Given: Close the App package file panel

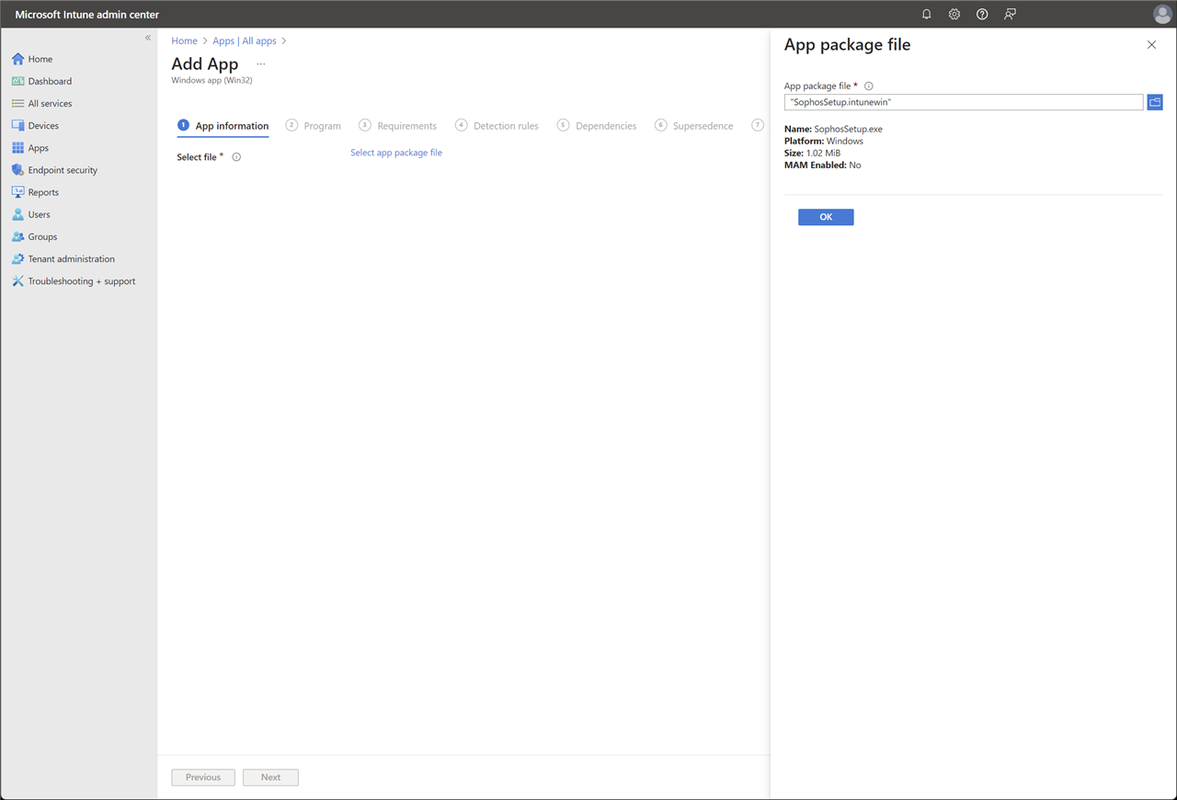Looking at the screenshot, I should pos(1151,45).
